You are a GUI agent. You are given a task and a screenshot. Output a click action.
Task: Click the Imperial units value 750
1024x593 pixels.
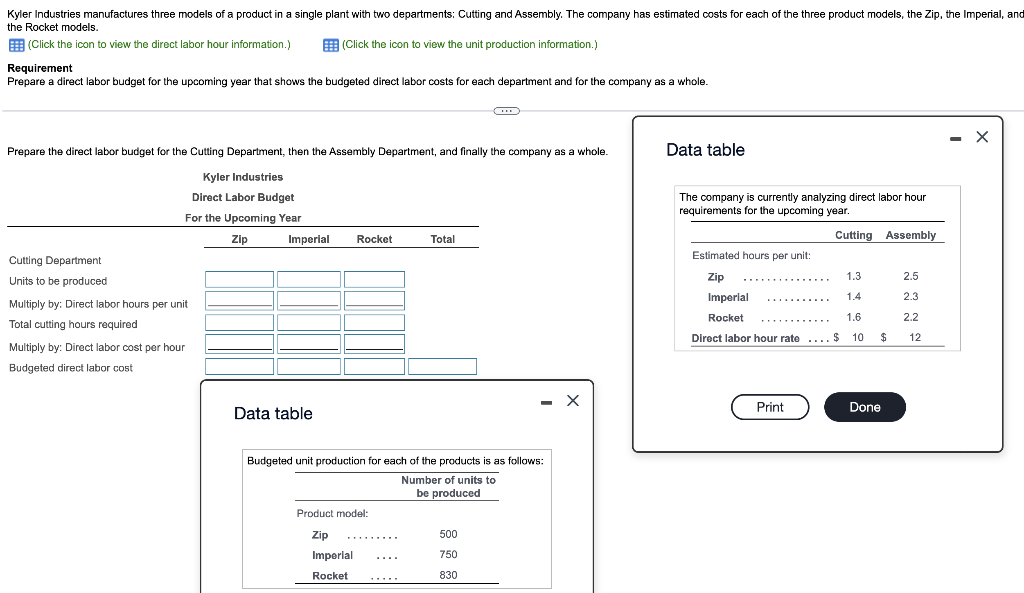(448, 554)
